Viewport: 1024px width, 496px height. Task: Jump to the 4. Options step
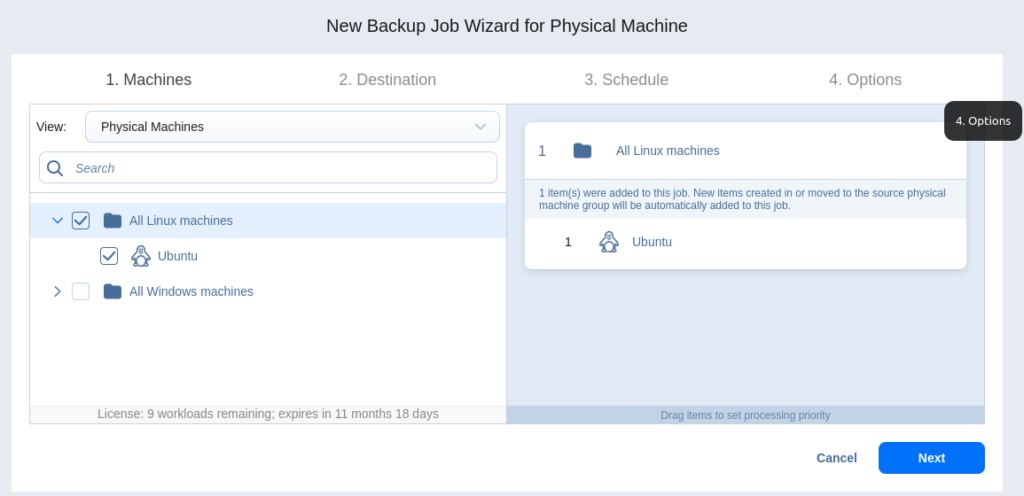click(864, 80)
